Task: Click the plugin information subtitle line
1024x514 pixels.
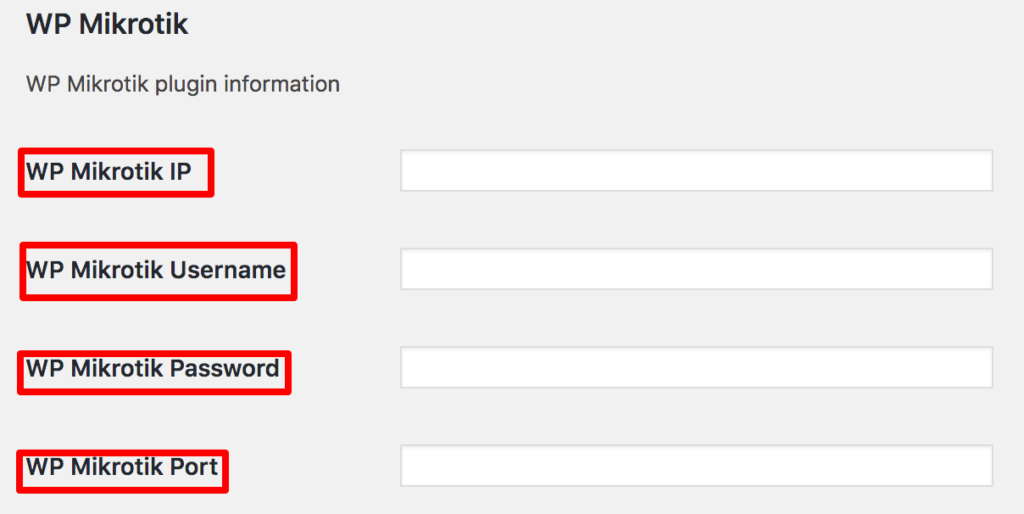Action: (x=183, y=84)
